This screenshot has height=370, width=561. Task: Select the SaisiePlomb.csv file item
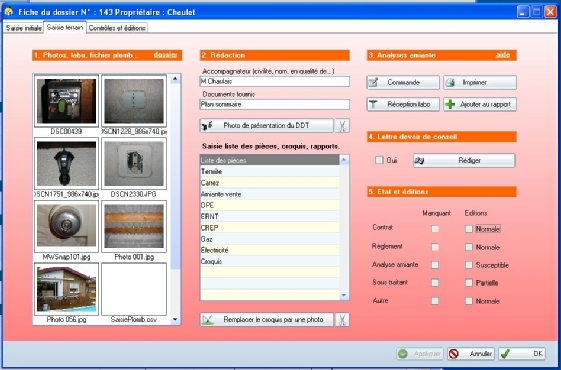tap(134, 289)
